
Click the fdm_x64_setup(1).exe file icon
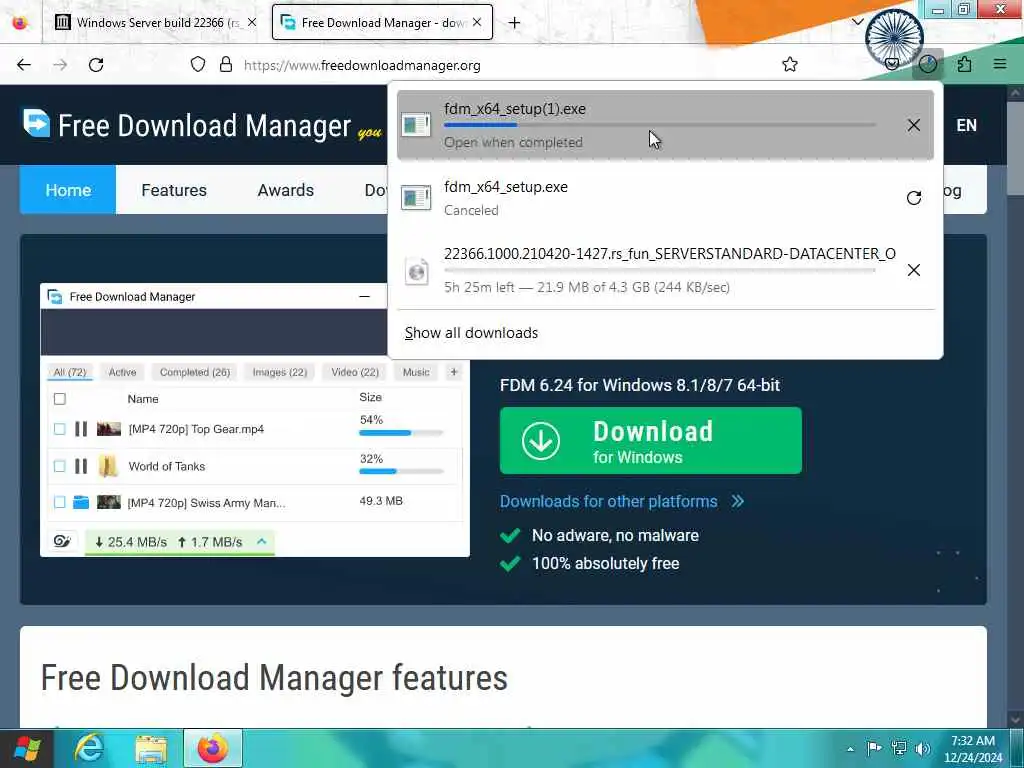click(x=416, y=124)
